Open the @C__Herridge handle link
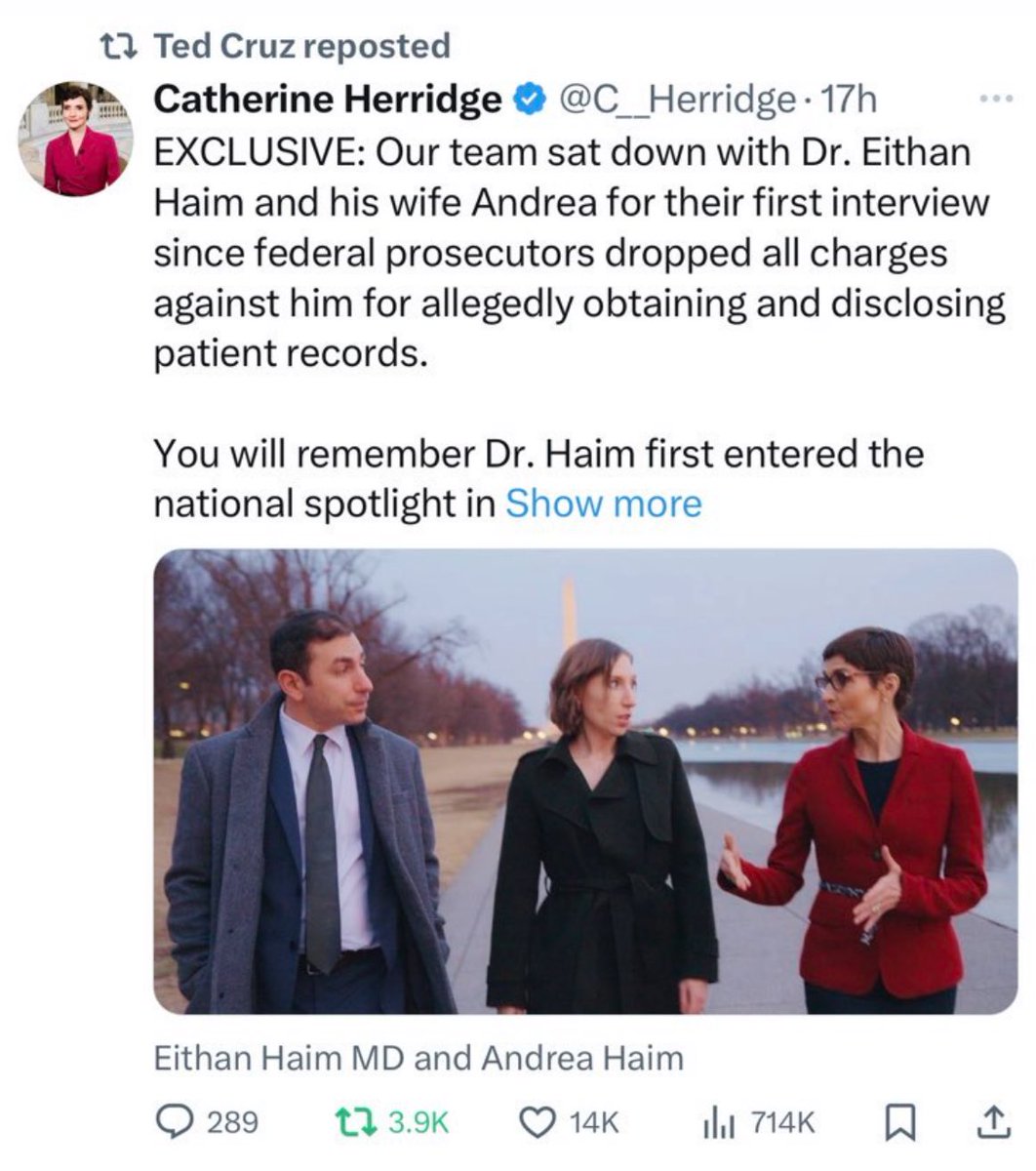 coord(675,100)
